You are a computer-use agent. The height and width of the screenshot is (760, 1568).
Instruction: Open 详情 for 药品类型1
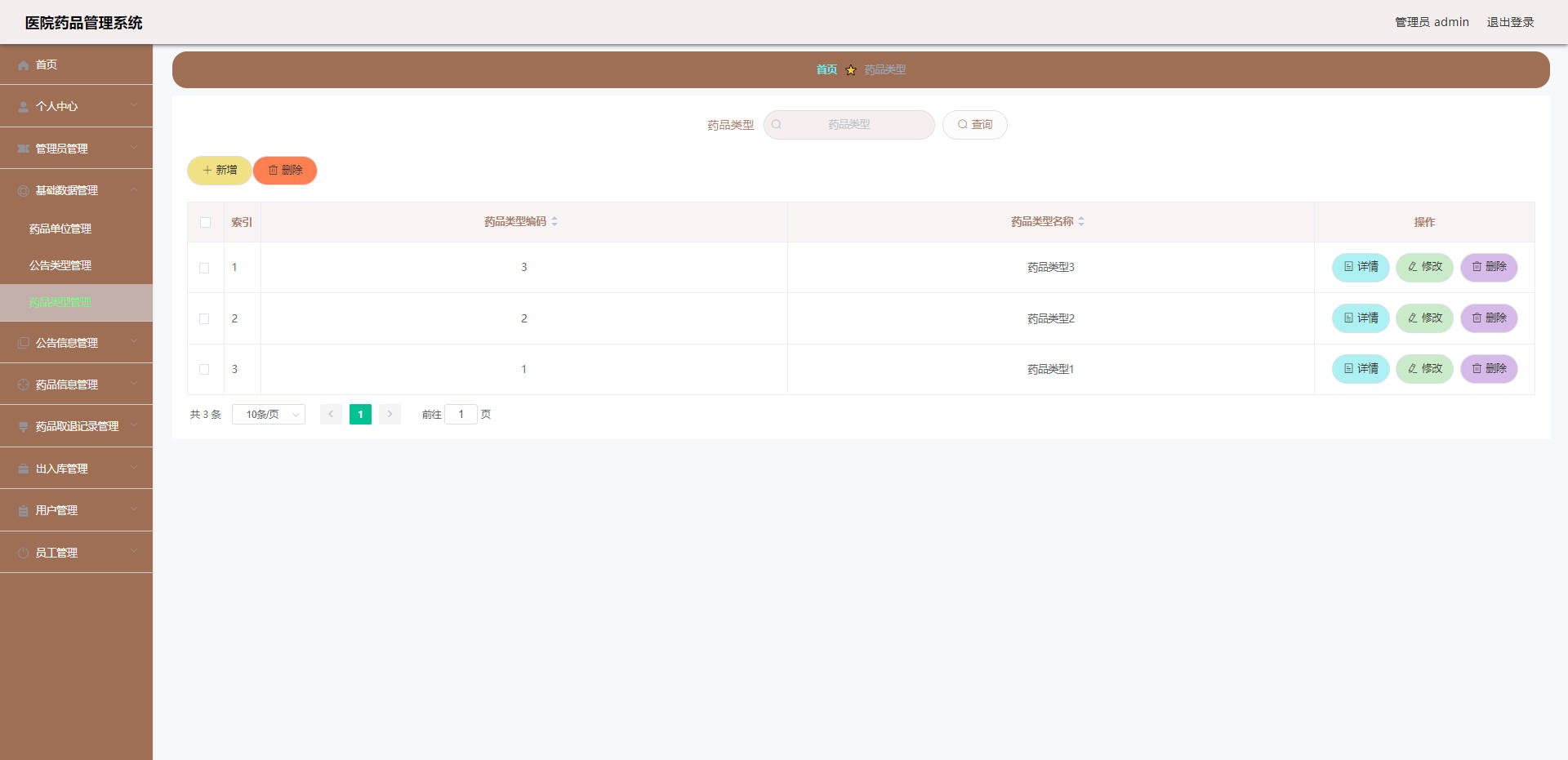coord(1361,369)
